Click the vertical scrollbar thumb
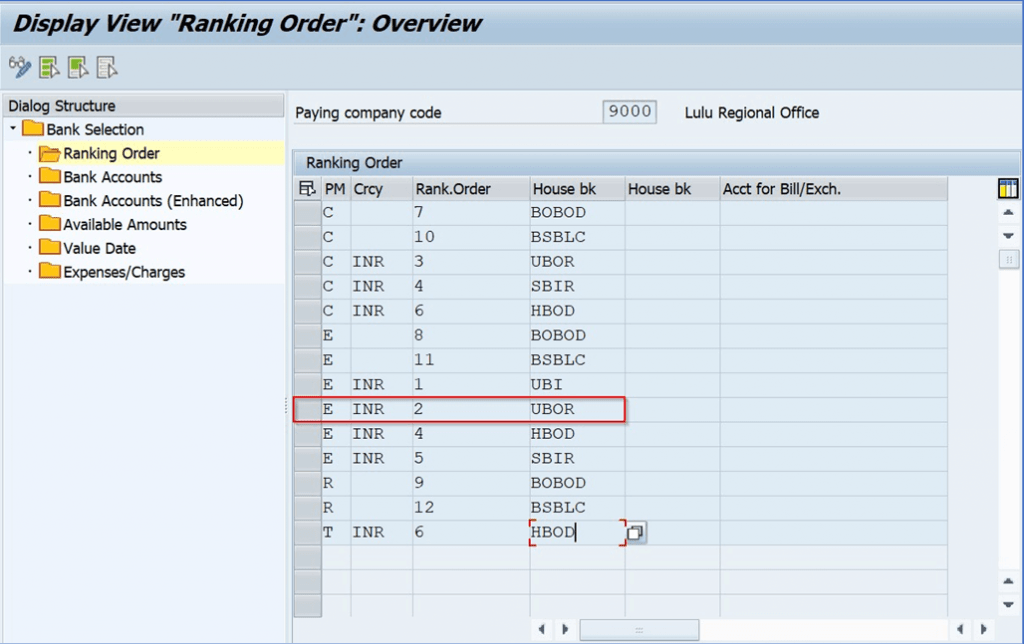Image resolution: width=1024 pixels, height=644 pixels. pos(1008,260)
